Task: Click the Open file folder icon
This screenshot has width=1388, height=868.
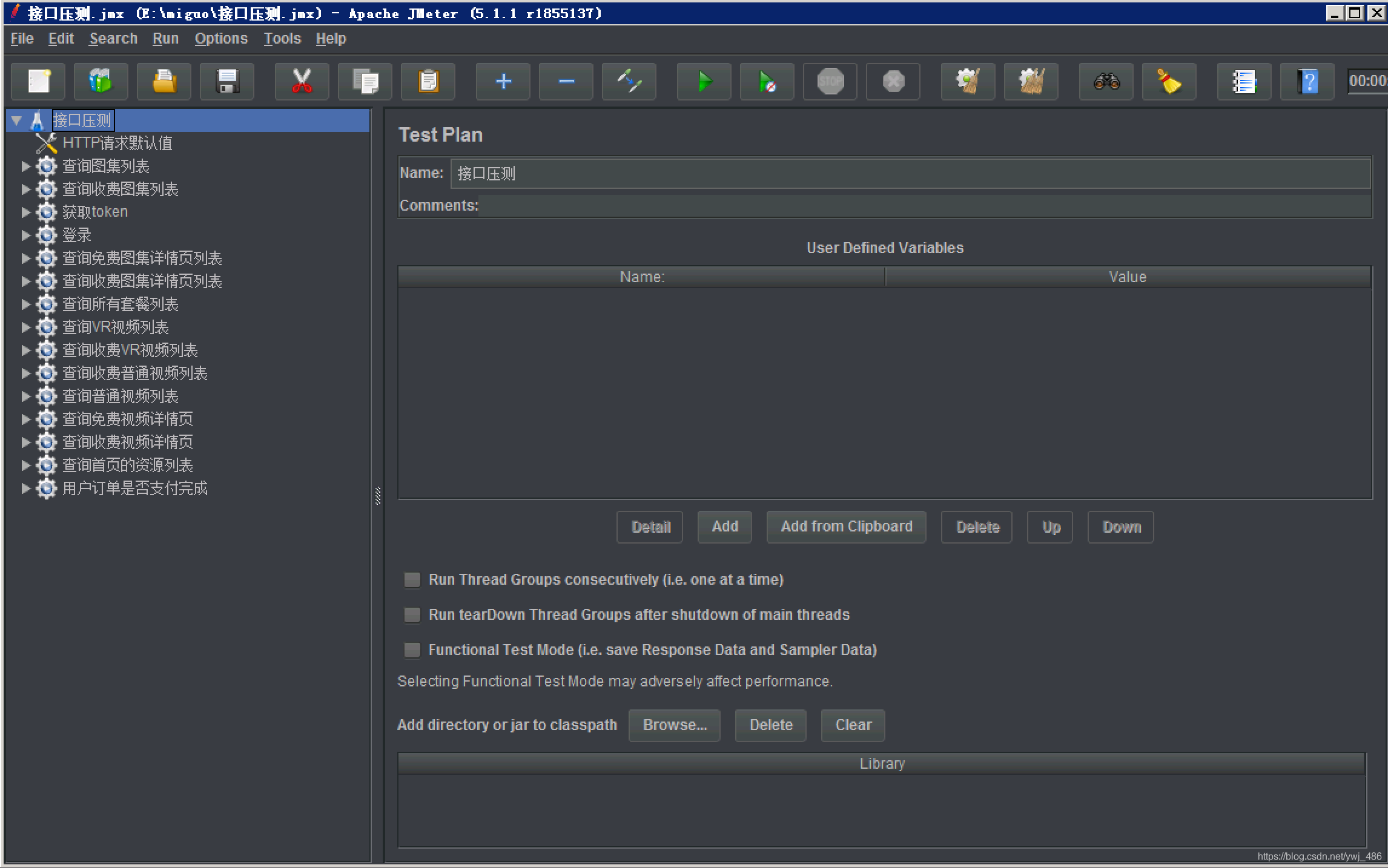Action: point(164,81)
